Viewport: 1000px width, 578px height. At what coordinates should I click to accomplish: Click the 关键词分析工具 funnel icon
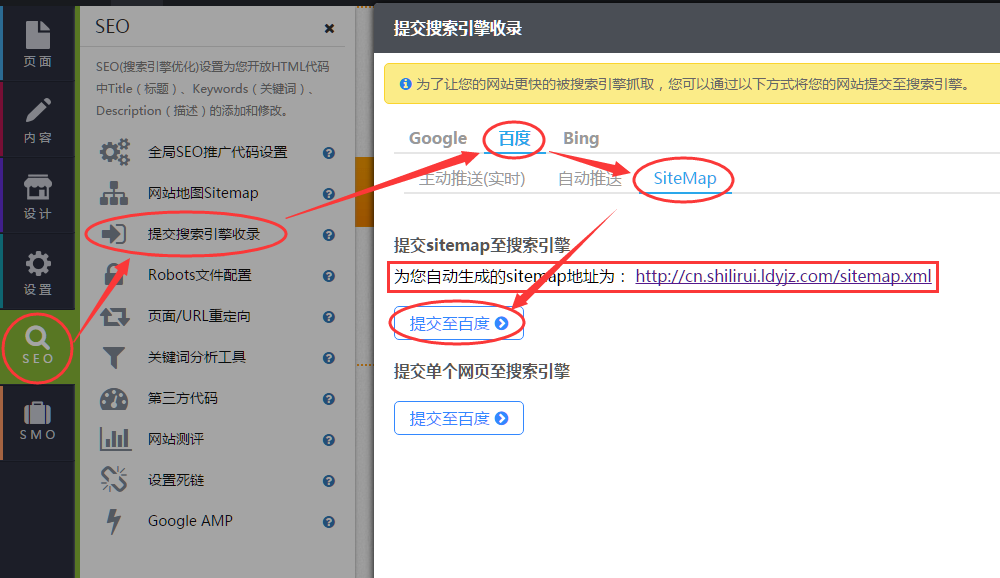coord(115,357)
